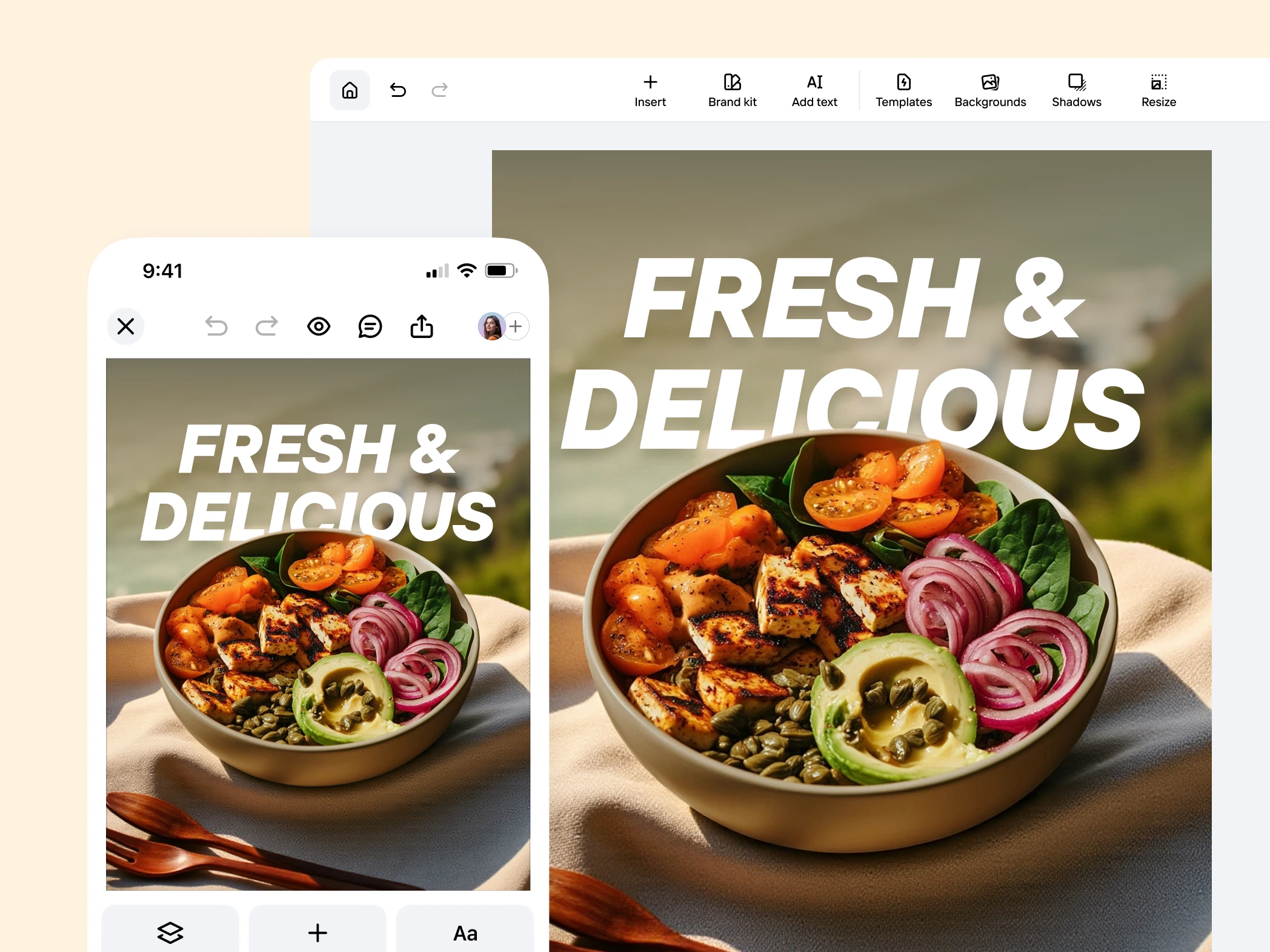1270x952 pixels.
Task: Tap the battery status icon
Action: [x=501, y=271]
